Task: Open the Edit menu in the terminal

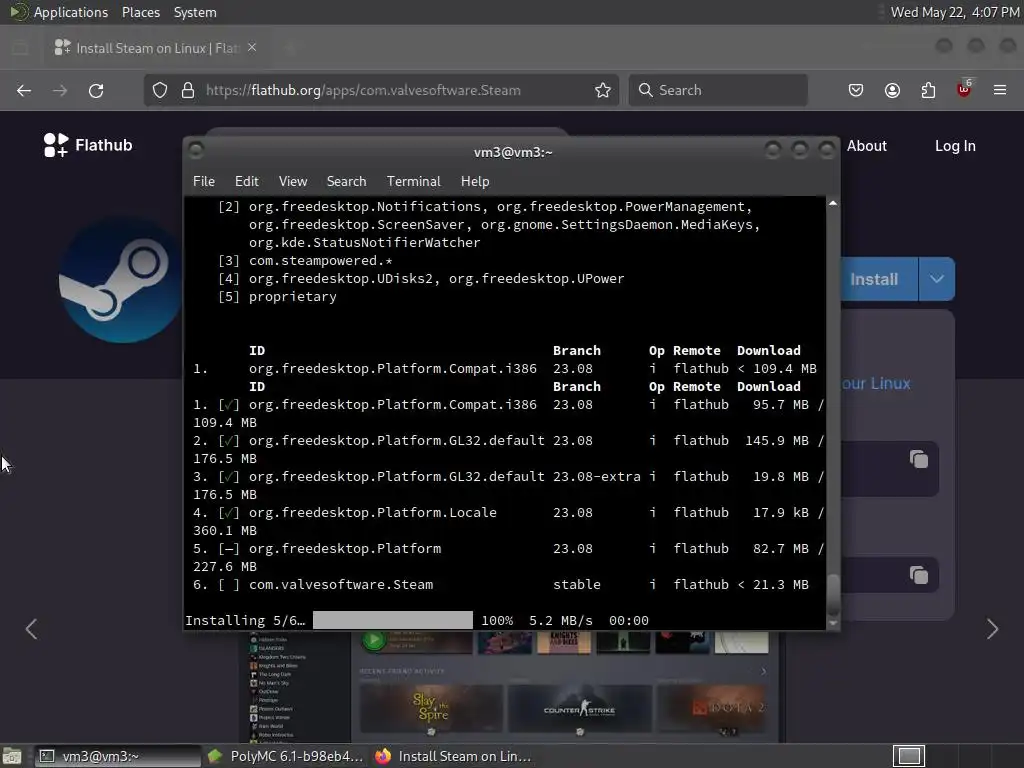Action: [x=247, y=182]
